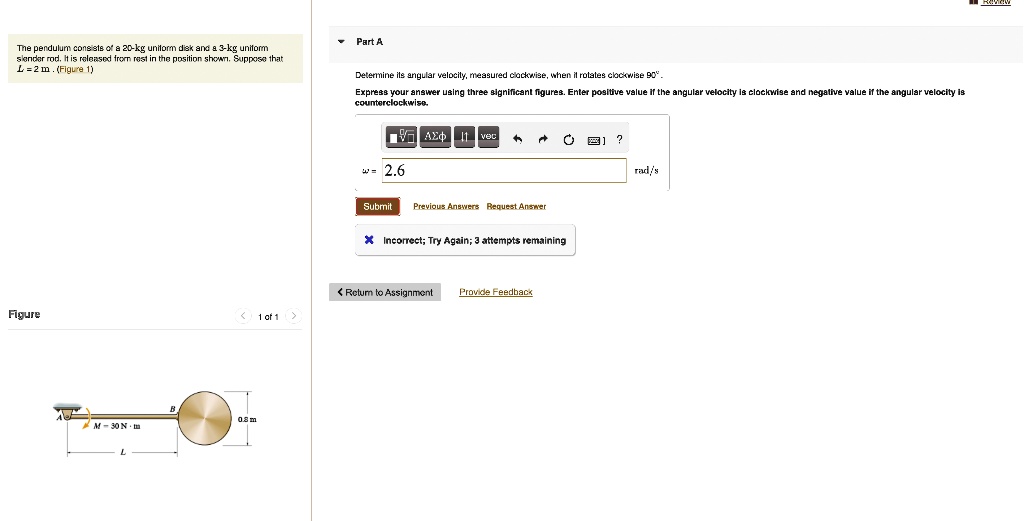This screenshot has height=521, width=1024.
Task: Undo the last answer edit
Action: click(x=517, y=139)
